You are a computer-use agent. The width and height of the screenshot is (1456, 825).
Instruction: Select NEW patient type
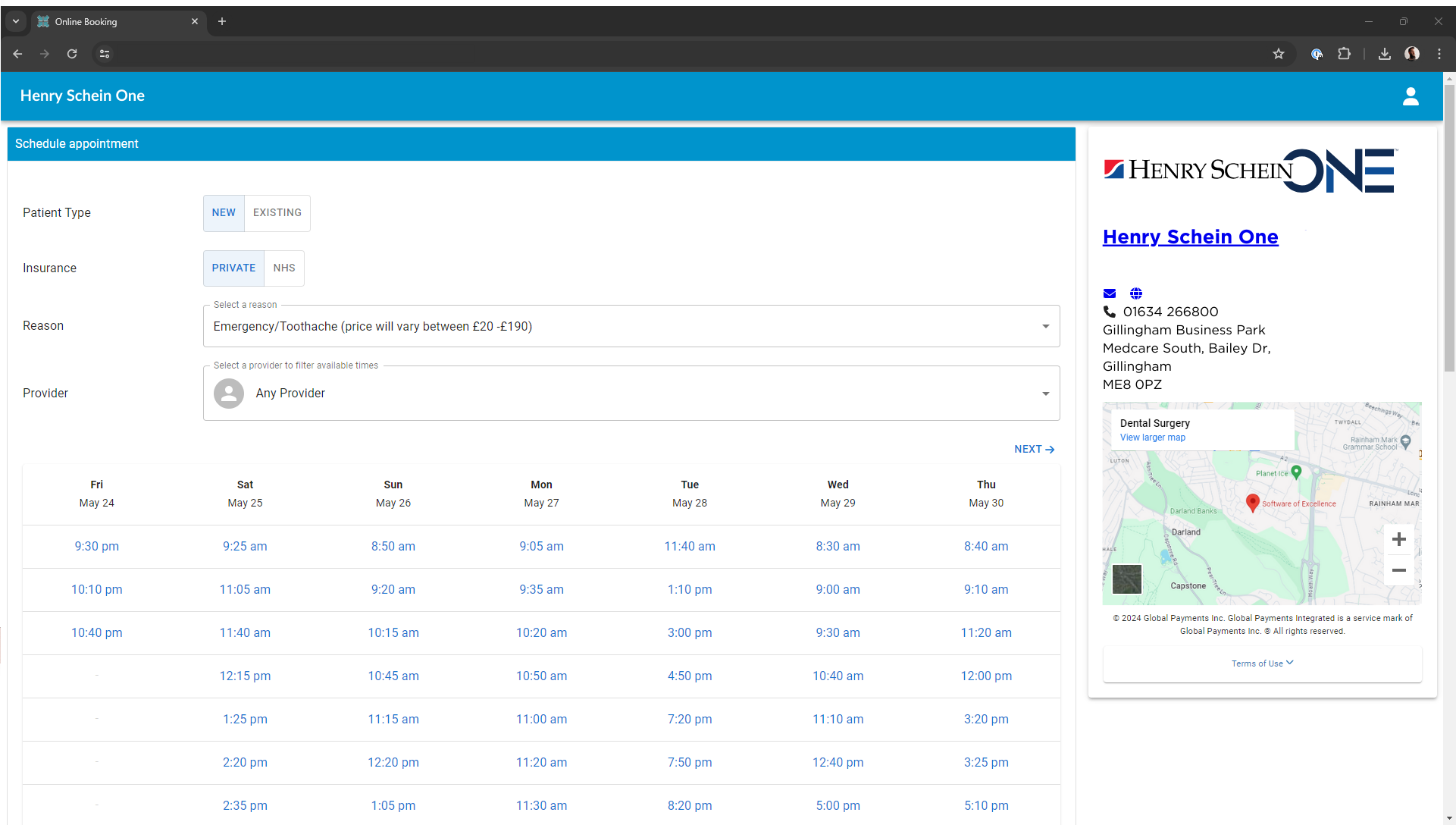coord(224,212)
